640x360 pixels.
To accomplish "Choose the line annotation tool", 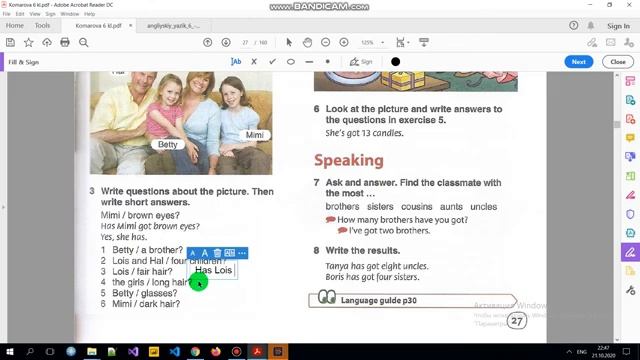I will 309,62.
